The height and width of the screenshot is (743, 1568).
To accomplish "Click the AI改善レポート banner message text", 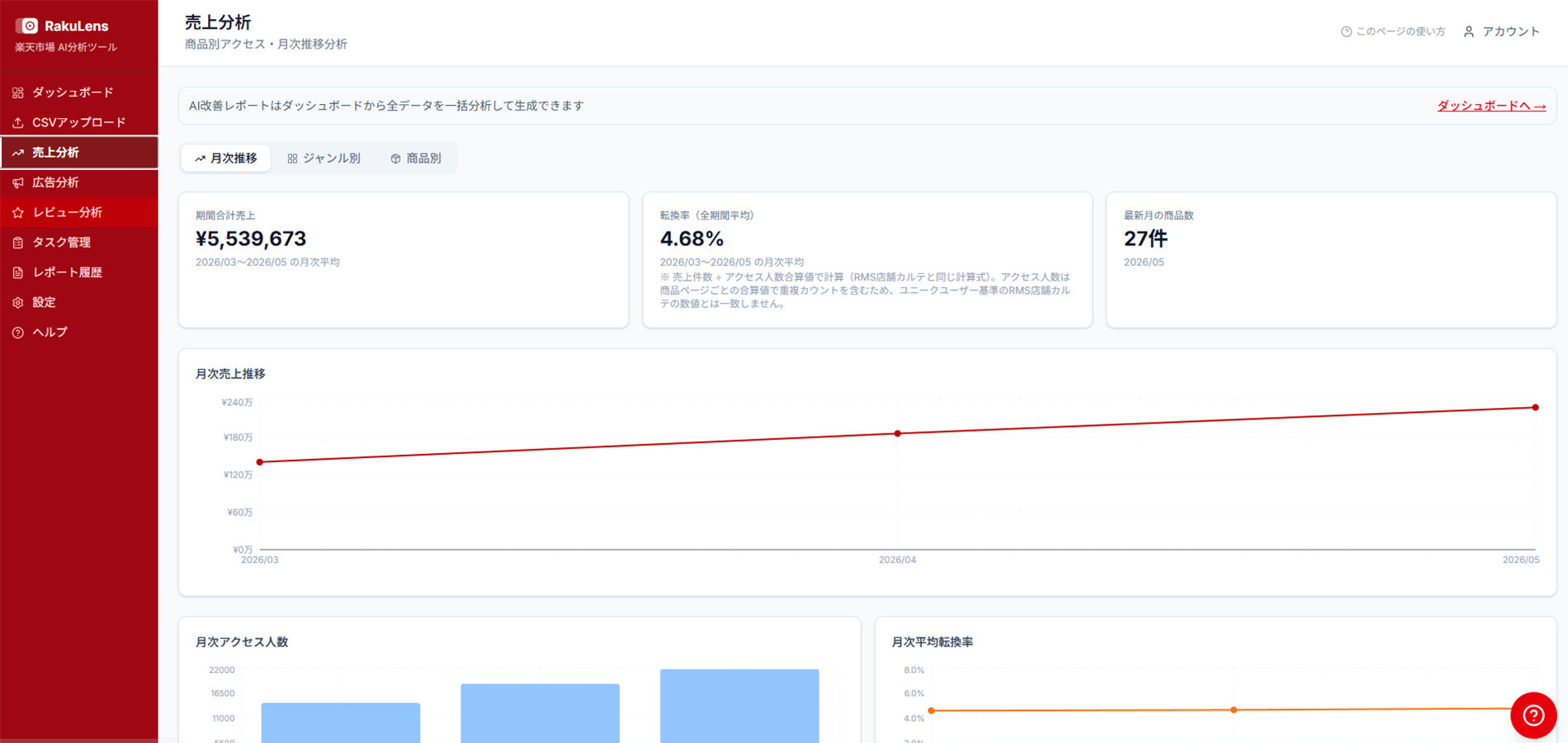I will 386,106.
